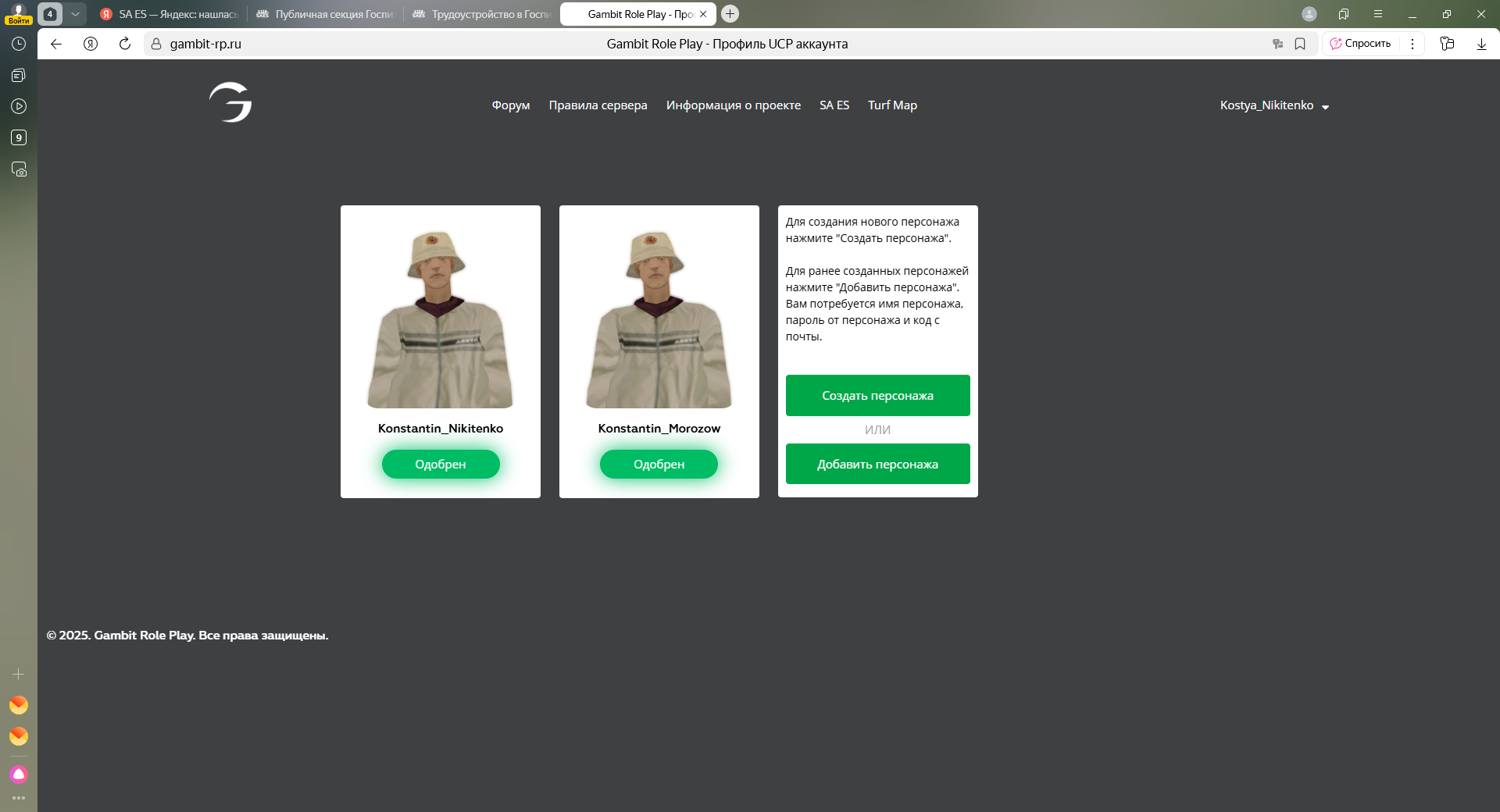
Task: Open the user profile avatar in title bar
Action: point(1309,14)
